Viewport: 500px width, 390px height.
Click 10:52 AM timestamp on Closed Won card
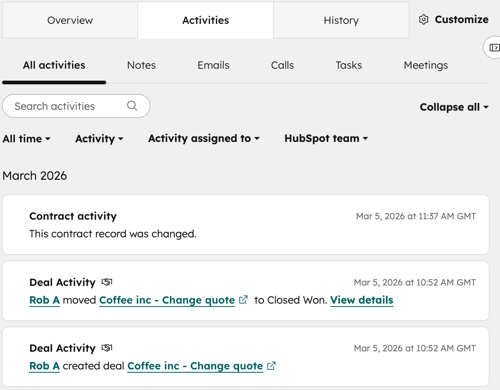pos(415,282)
